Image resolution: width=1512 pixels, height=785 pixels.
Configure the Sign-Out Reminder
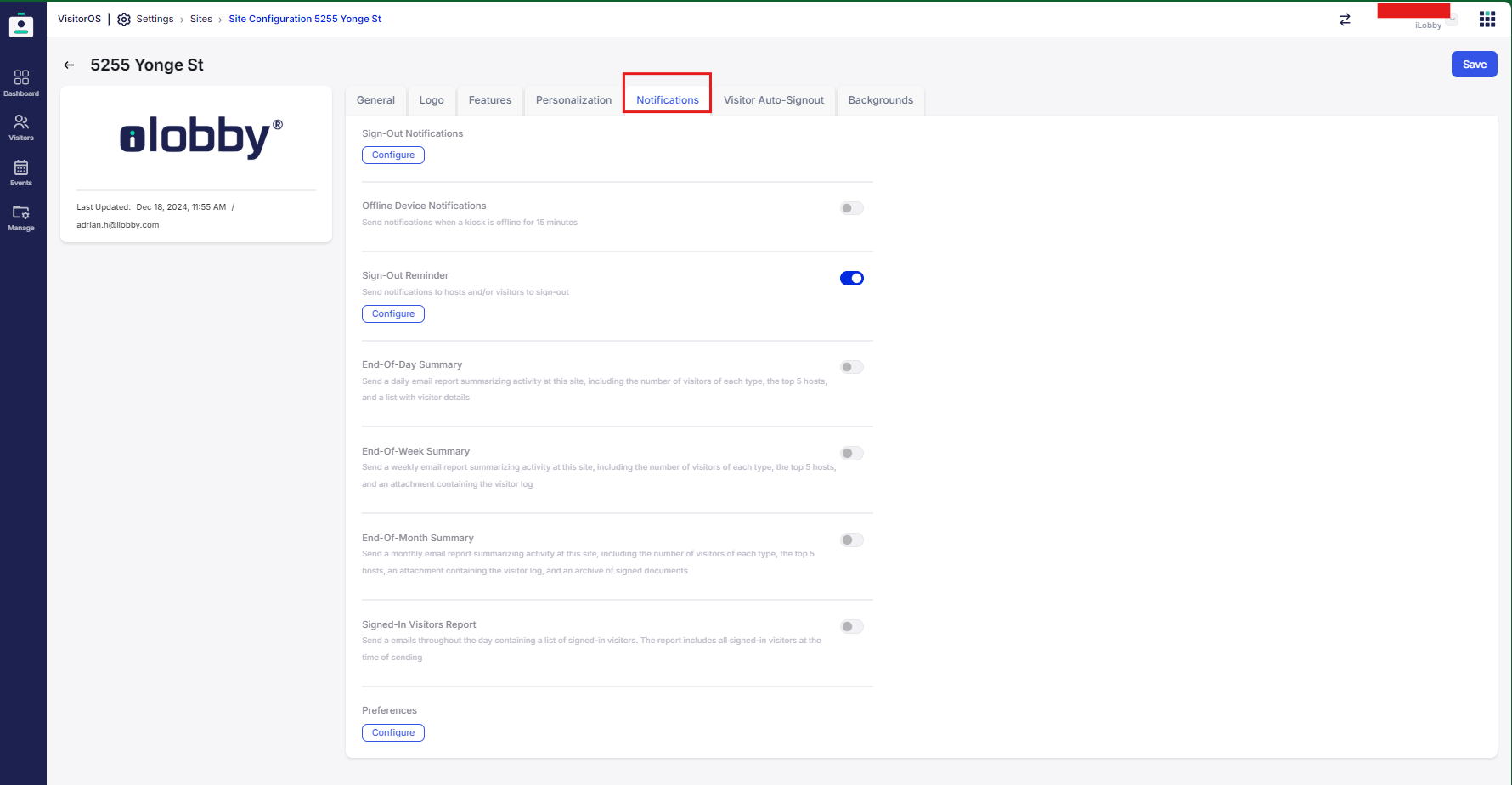click(393, 313)
